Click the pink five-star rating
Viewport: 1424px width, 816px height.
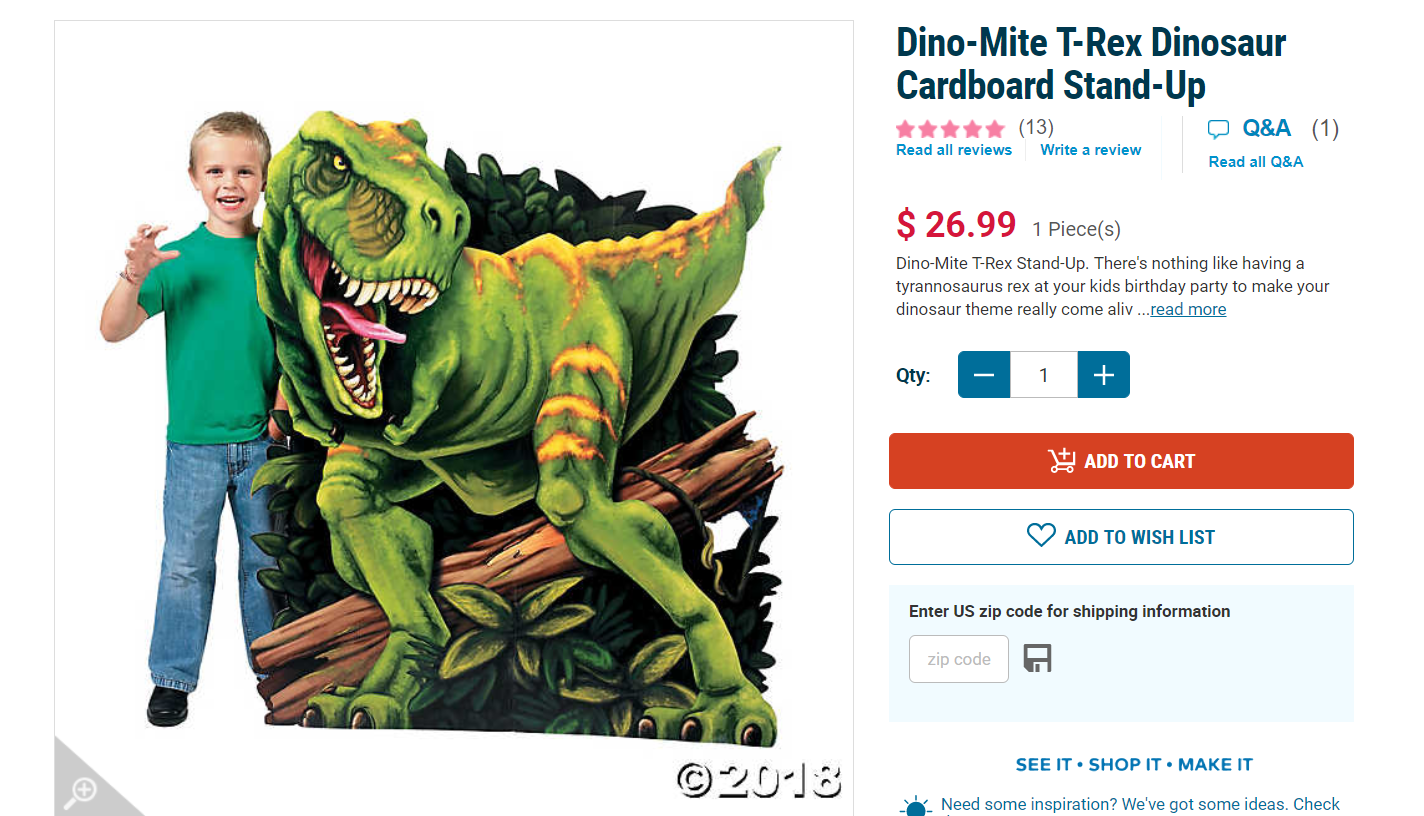[950, 129]
